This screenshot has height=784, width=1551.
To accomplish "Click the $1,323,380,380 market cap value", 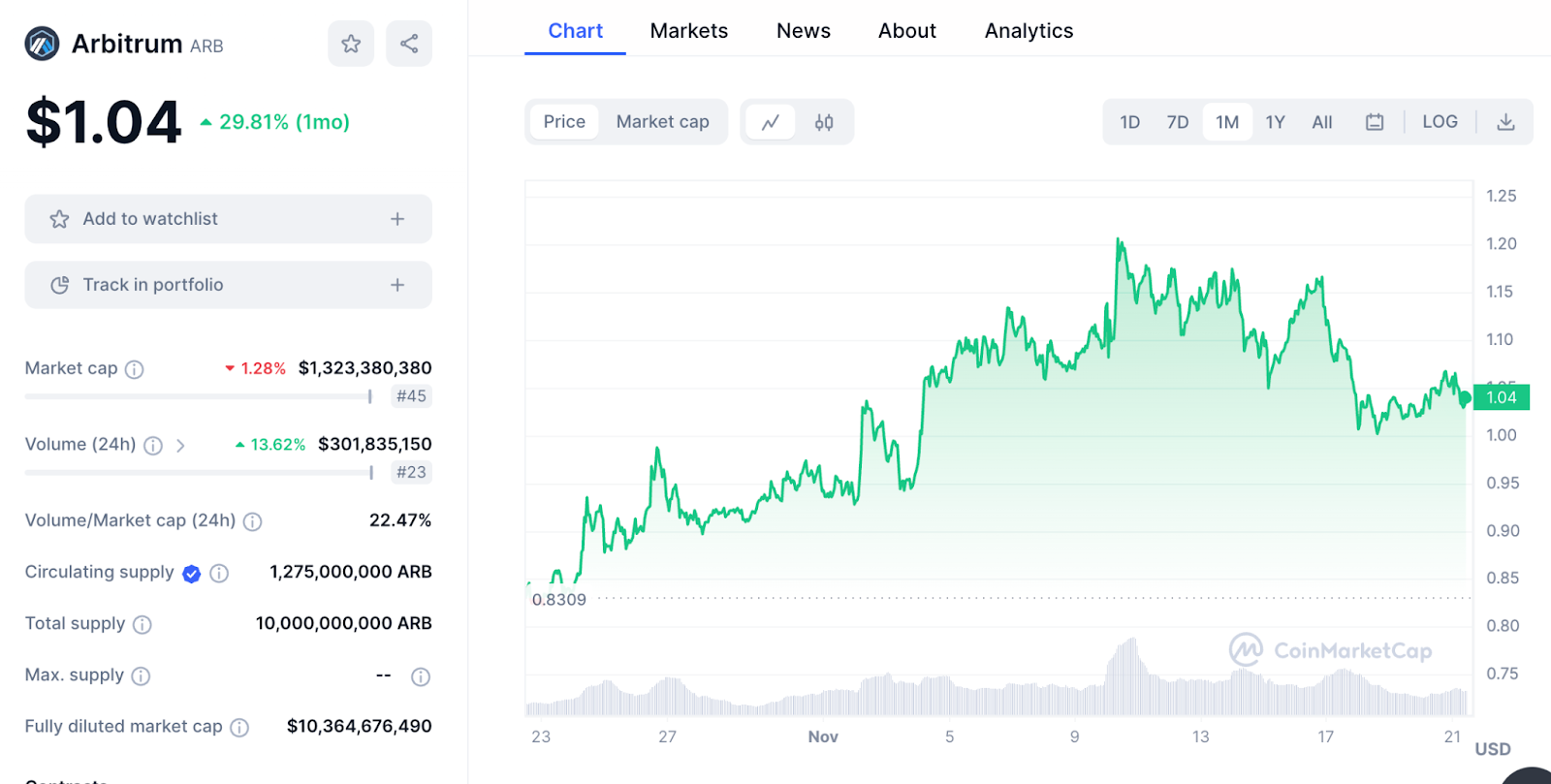I will pyautogui.click(x=365, y=368).
